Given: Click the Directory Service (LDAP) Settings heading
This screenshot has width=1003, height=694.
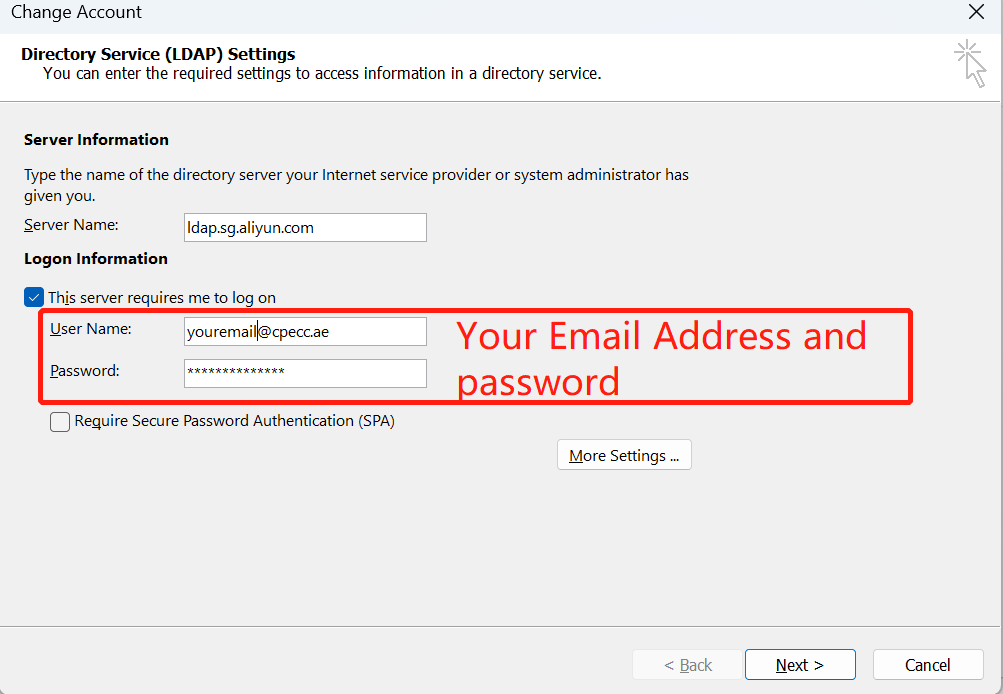Looking at the screenshot, I should [158, 54].
